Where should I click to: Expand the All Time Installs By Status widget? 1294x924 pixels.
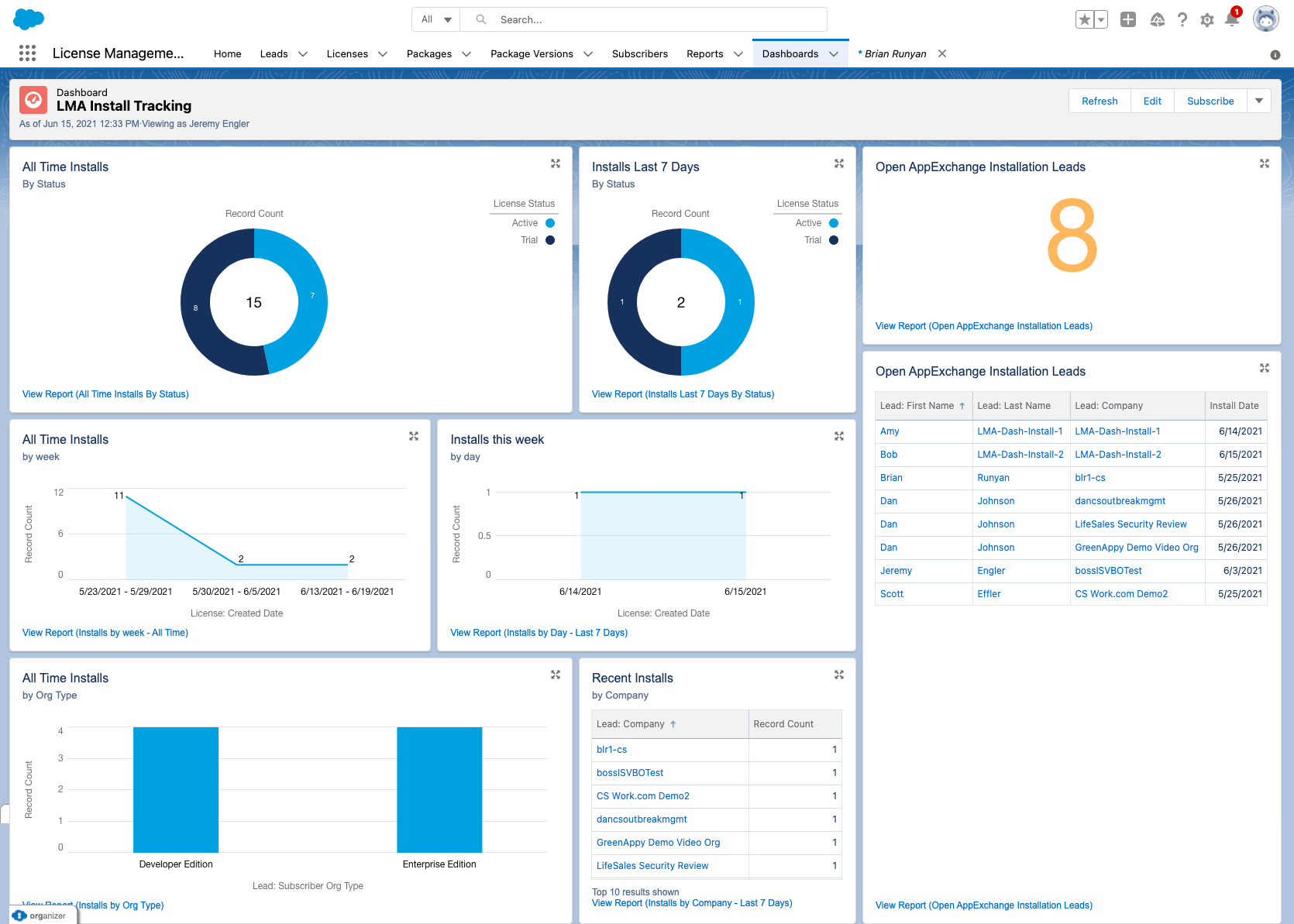click(x=556, y=163)
